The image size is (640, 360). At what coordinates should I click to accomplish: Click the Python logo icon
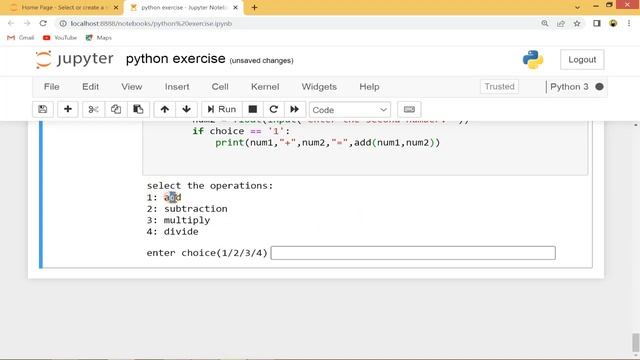(533, 60)
